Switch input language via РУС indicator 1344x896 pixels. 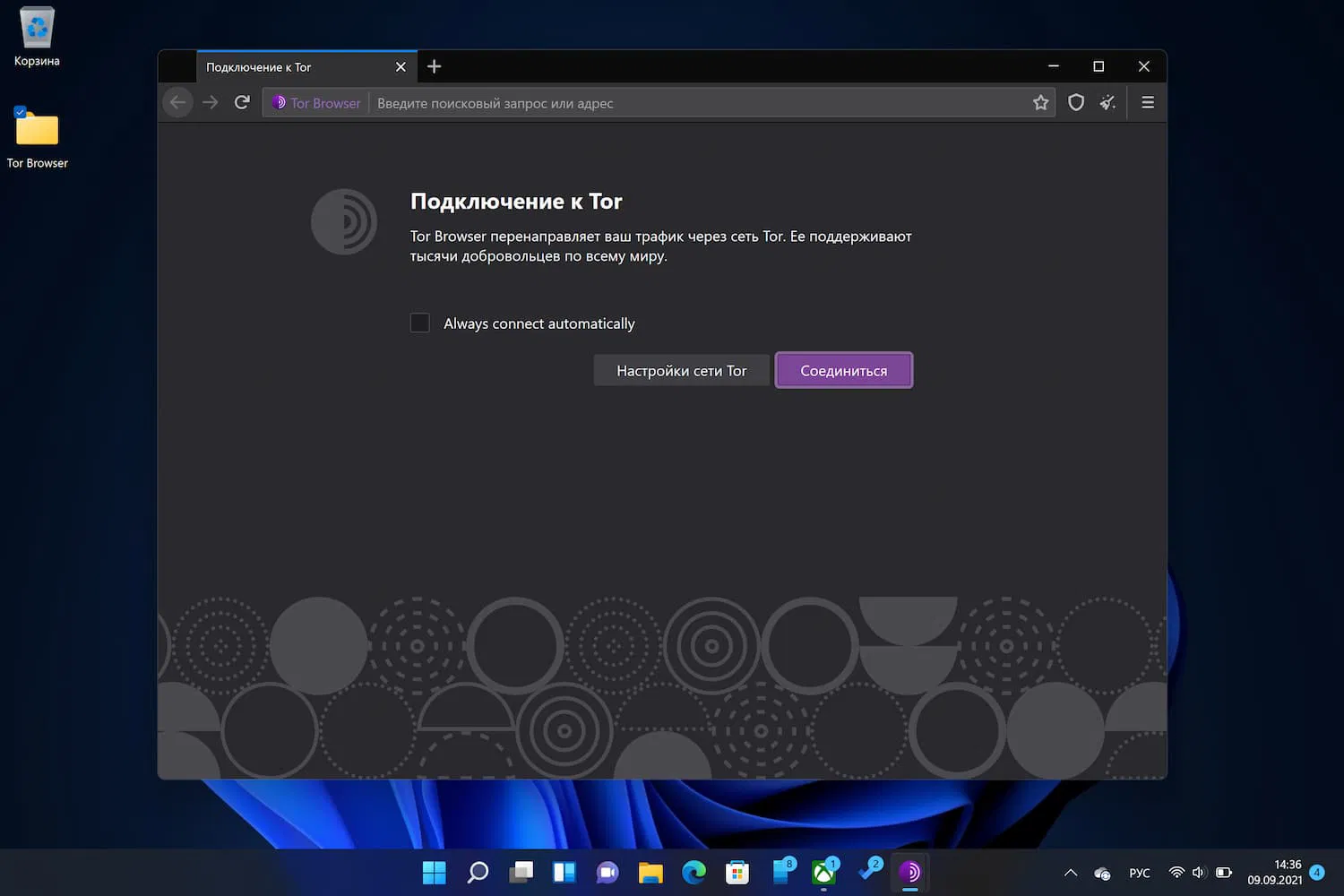pyautogui.click(x=1140, y=874)
